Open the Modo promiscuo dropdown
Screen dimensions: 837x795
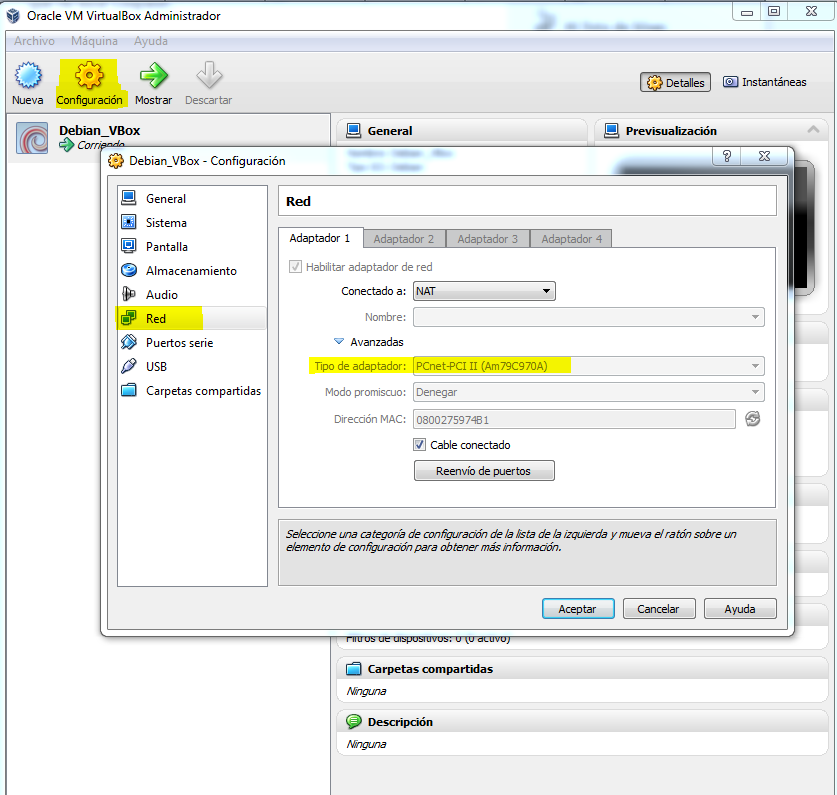tap(589, 392)
